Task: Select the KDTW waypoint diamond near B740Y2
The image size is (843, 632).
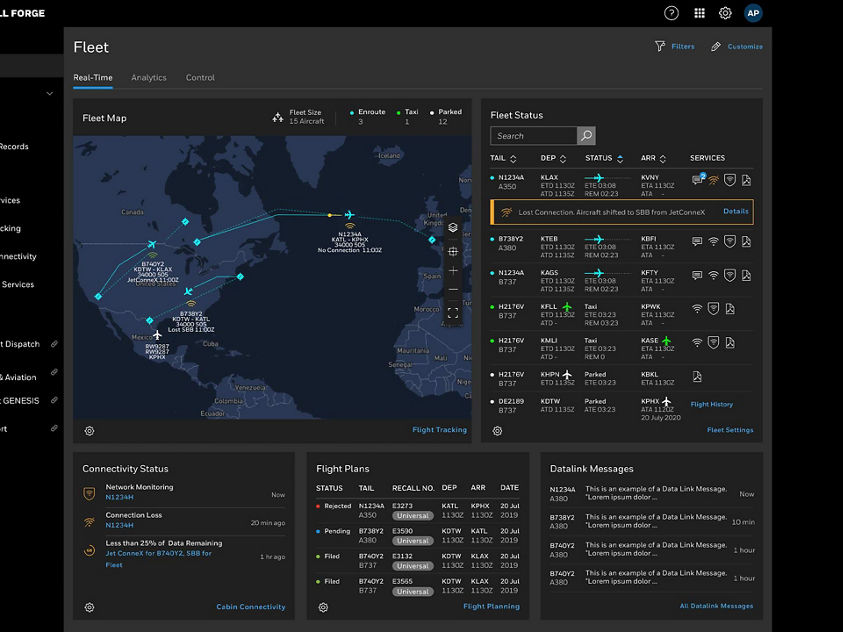Action: pyautogui.click(x=185, y=221)
